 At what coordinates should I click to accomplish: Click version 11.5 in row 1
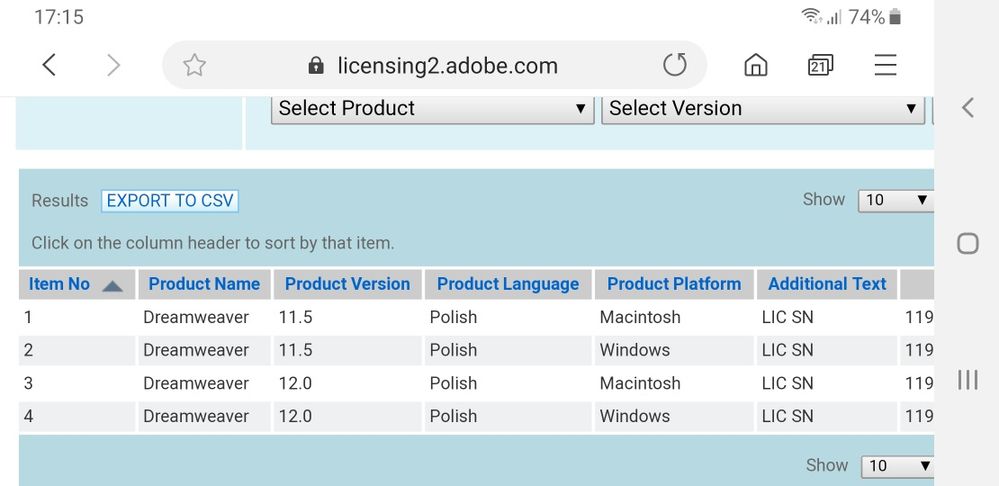(295, 317)
